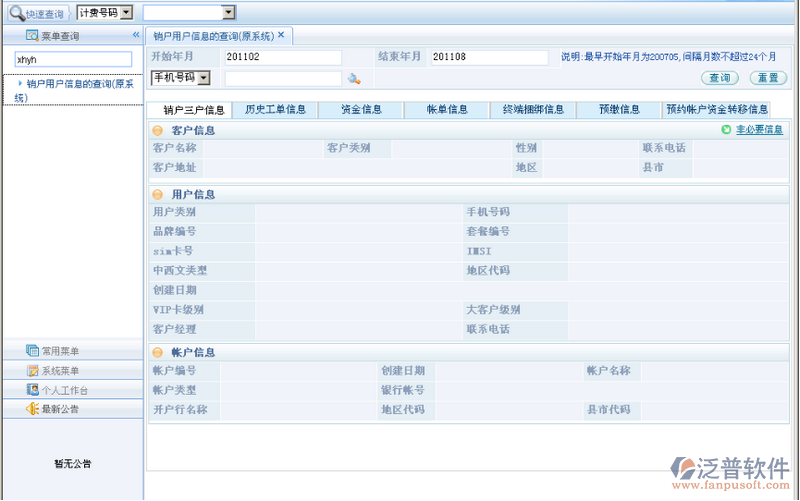Click the search icon beside the 手机号码 field
The image size is (800, 501).
point(354,78)
